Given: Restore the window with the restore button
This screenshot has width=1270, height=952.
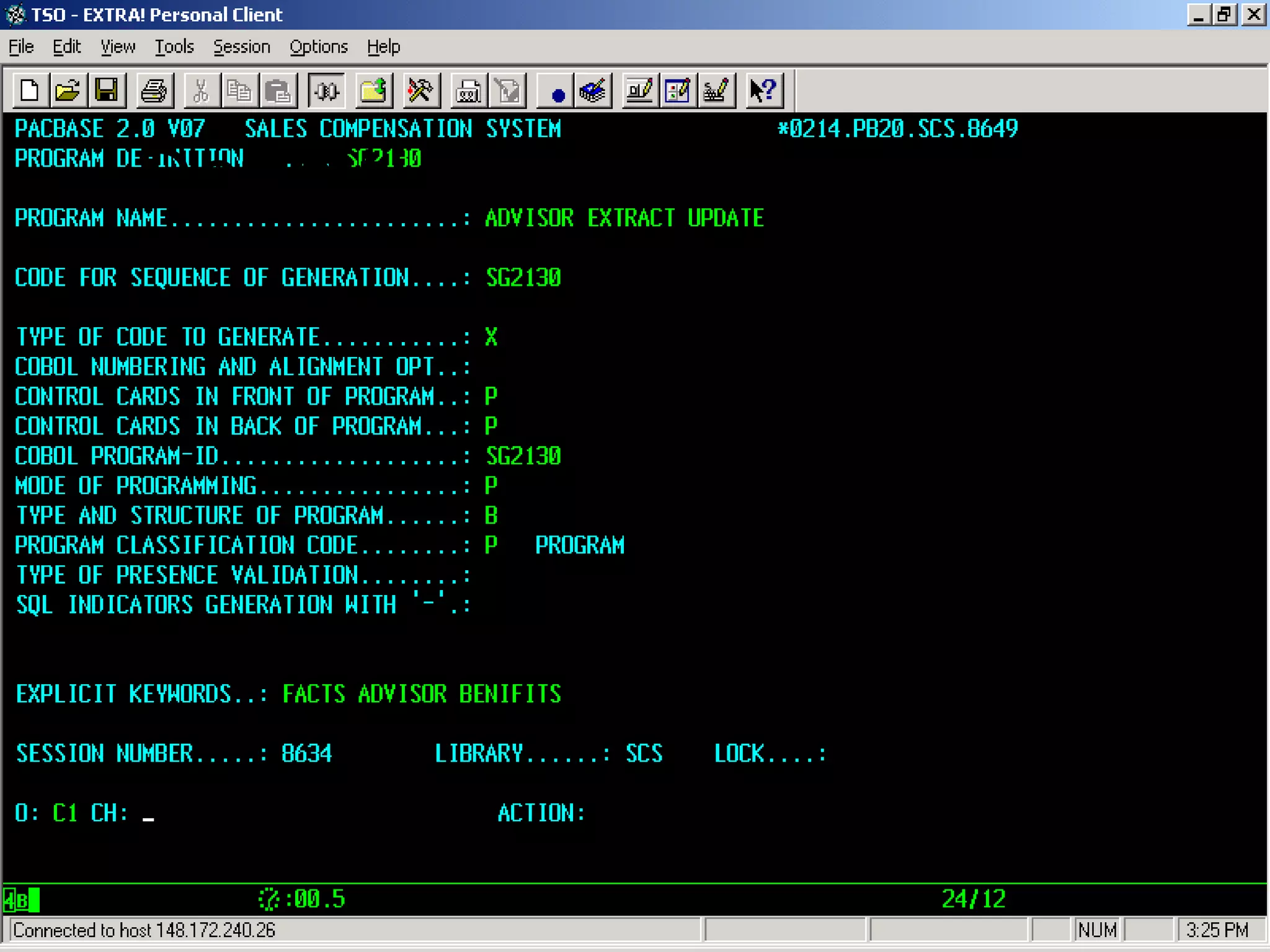Looking at the screenshot, I should click(x=1225, y=14).
